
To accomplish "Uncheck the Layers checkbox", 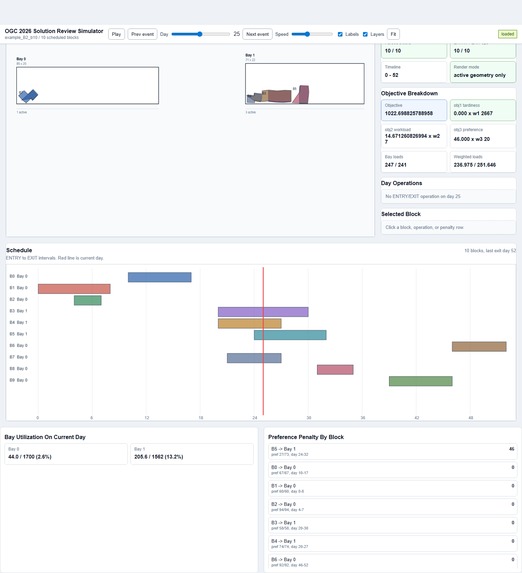I will 365,34.
